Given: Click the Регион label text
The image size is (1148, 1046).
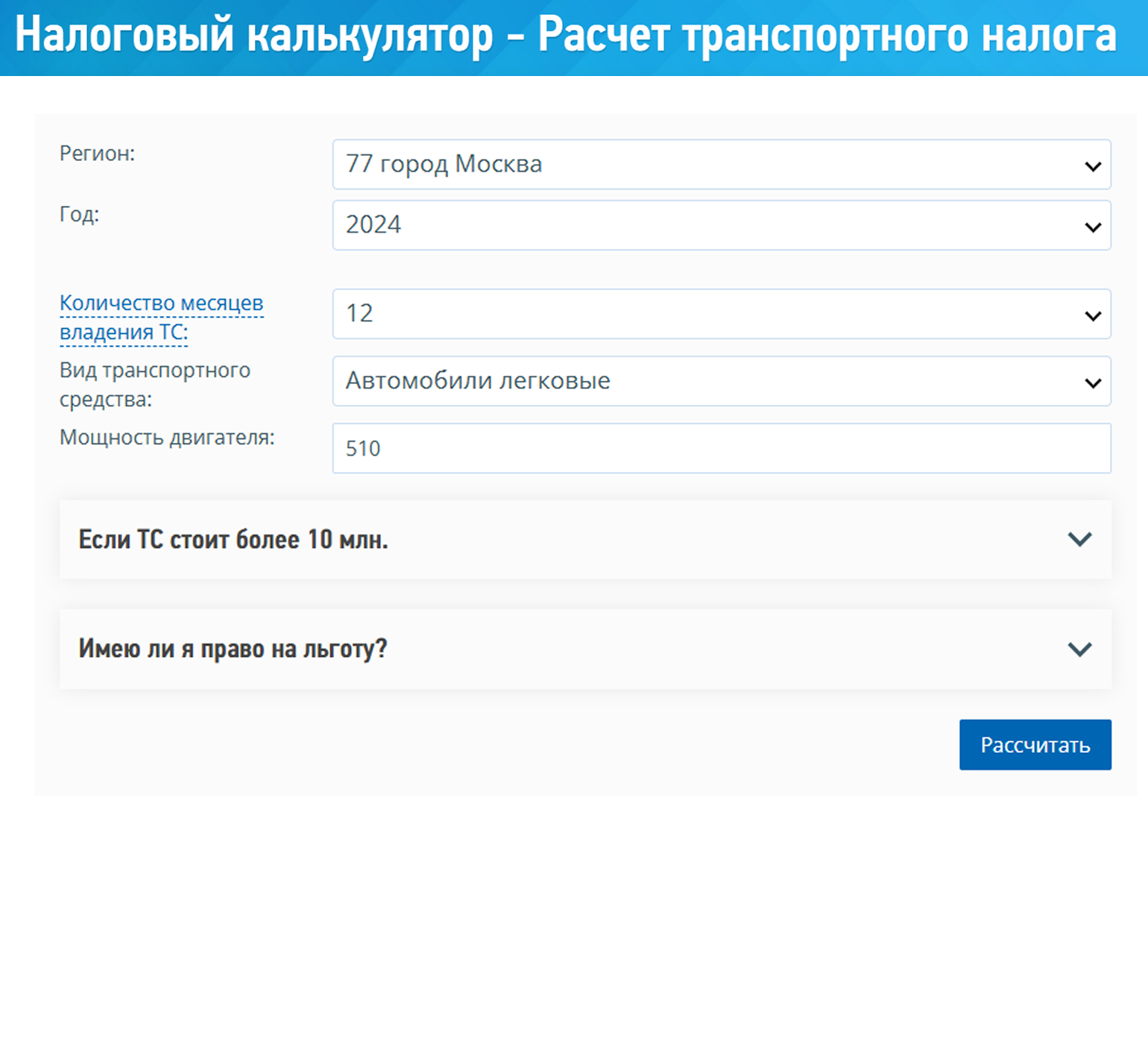Looking at the screenshot, I should point(97,154).
